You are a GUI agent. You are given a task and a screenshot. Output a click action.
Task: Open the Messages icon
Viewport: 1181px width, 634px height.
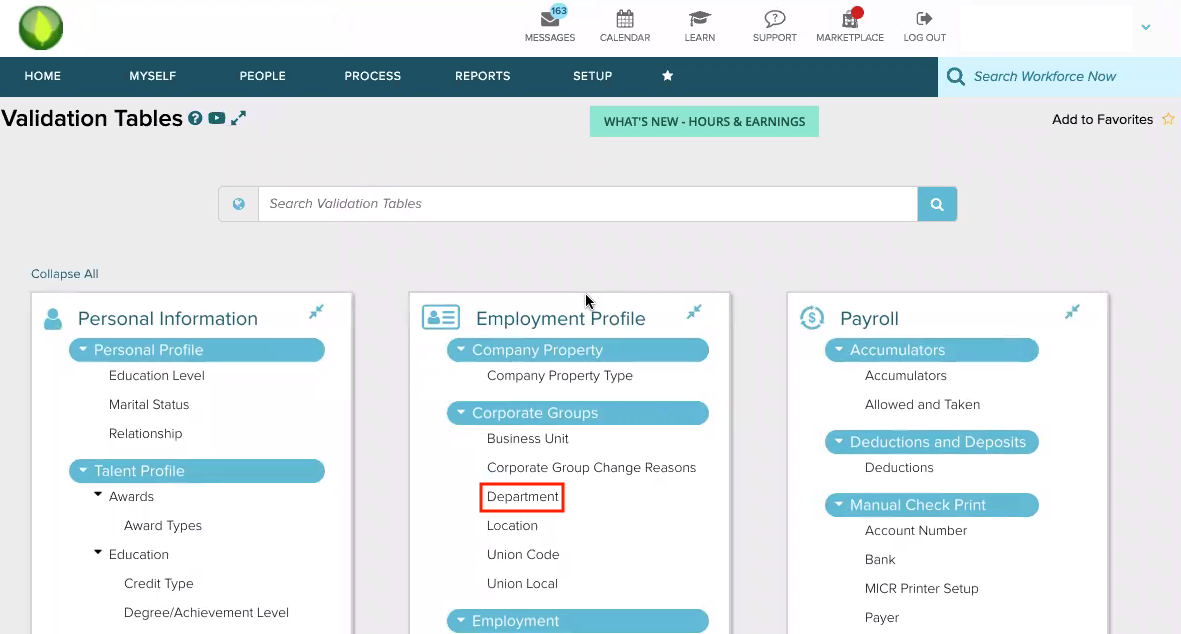tap(550, 19)
